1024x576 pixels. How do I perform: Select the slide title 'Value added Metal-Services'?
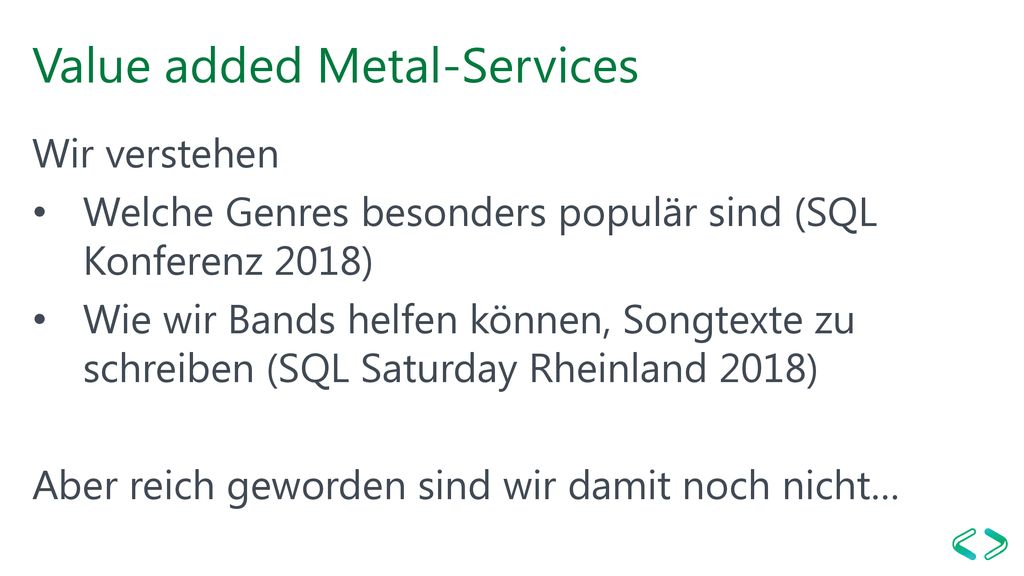pyautogui.click(x=335, y=66)
